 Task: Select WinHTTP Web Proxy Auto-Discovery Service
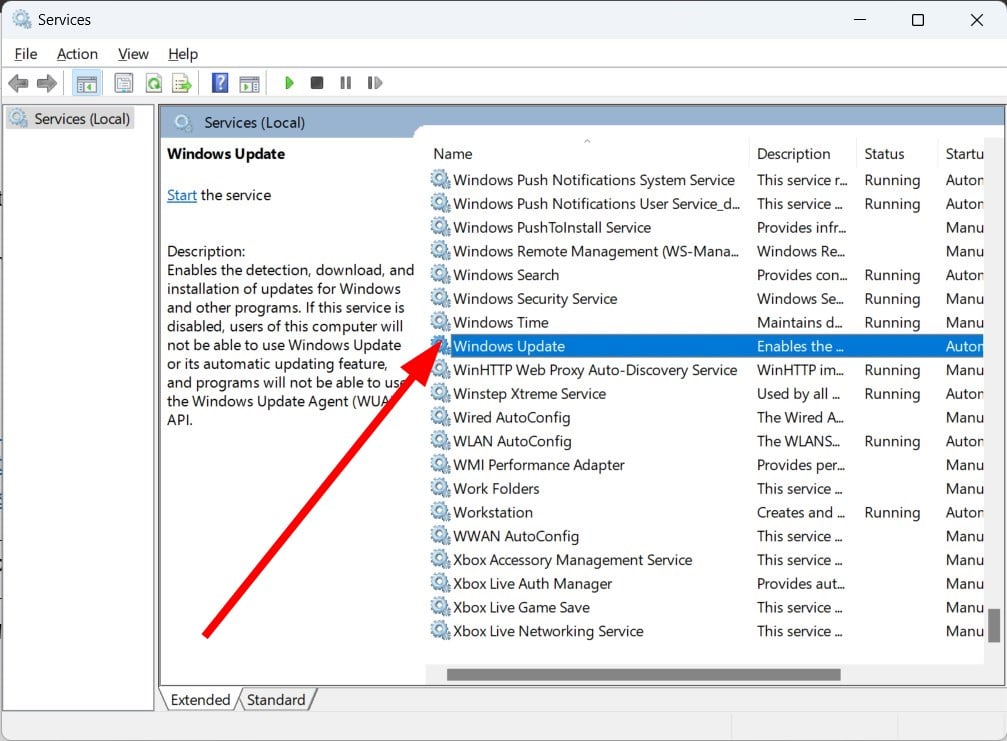pyautogui.click(x=705, y=370)
